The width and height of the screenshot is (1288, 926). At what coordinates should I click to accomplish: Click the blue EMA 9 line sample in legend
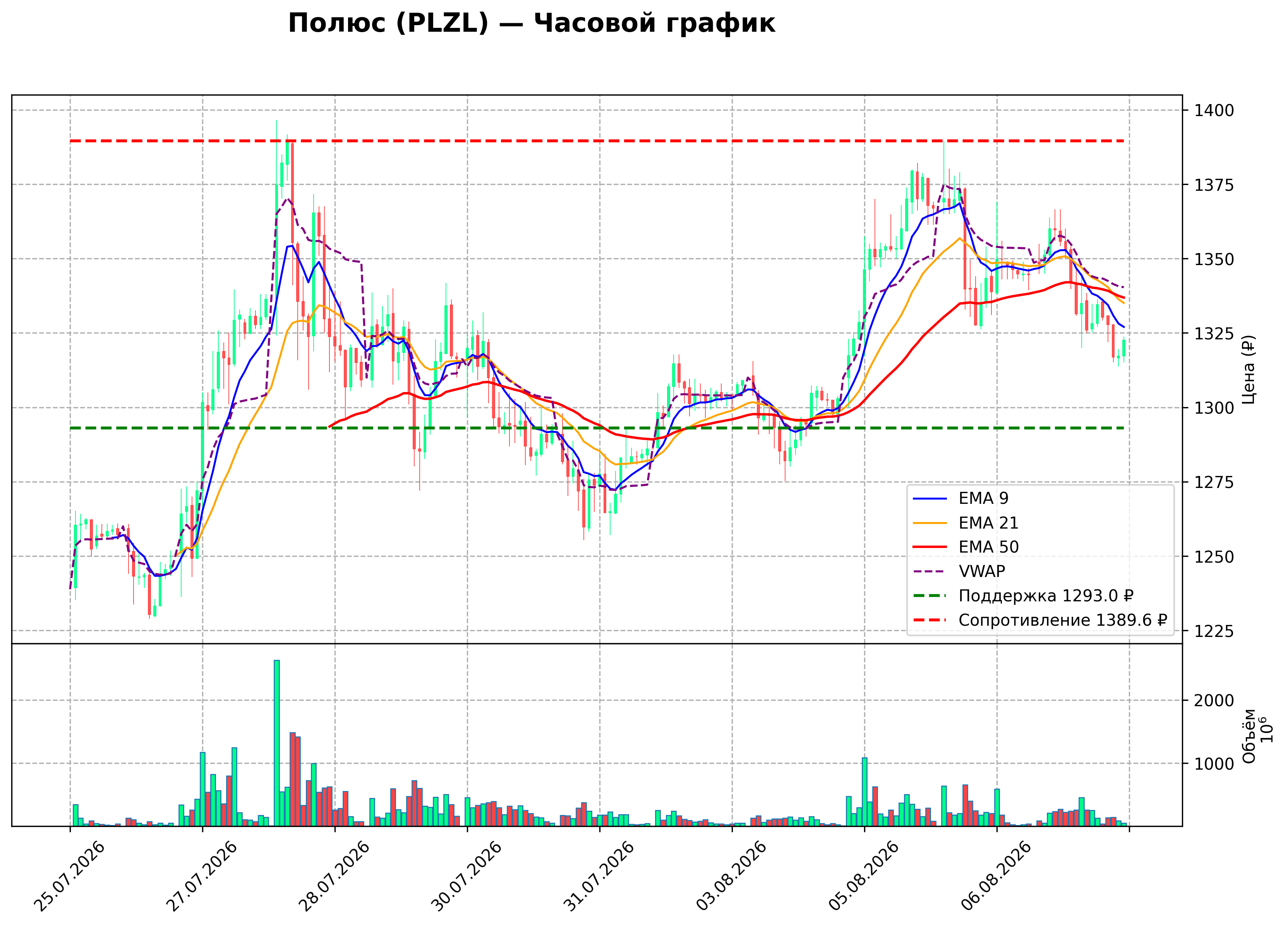click(930, 498)
